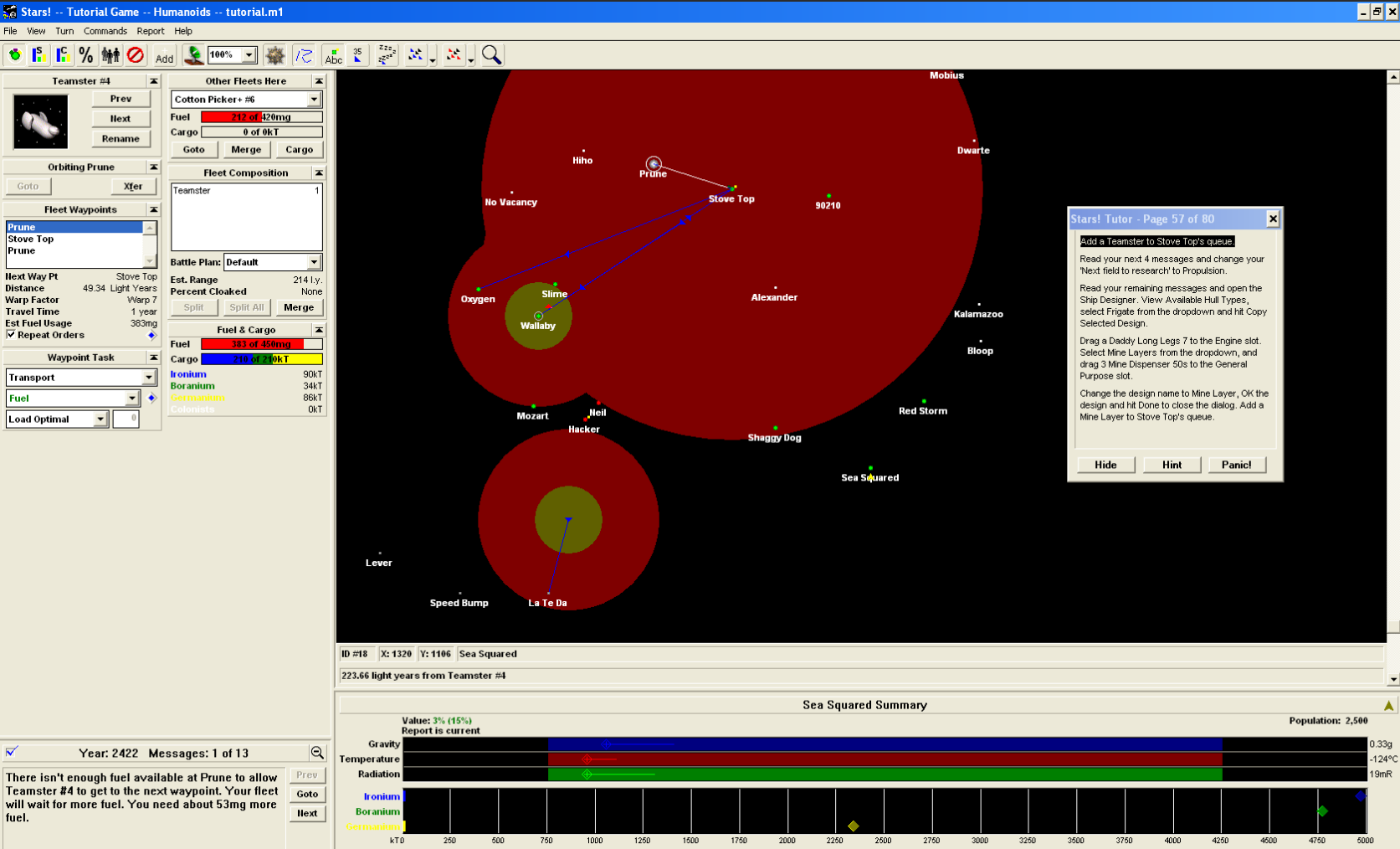Screen dimensions: 1400x849
Task: Click the No Player Info view icon
Action: click(x=135, y=55)
